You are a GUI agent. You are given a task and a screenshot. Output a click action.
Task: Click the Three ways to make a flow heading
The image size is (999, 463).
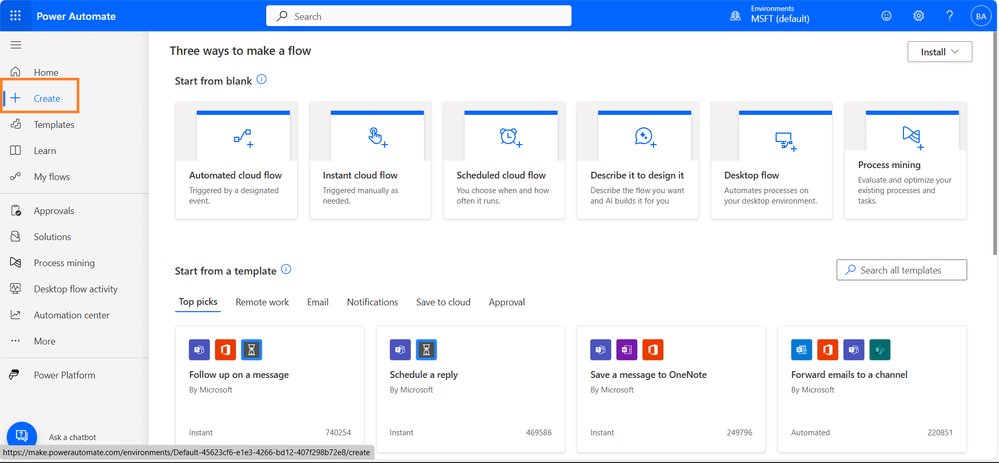(240, 50)
